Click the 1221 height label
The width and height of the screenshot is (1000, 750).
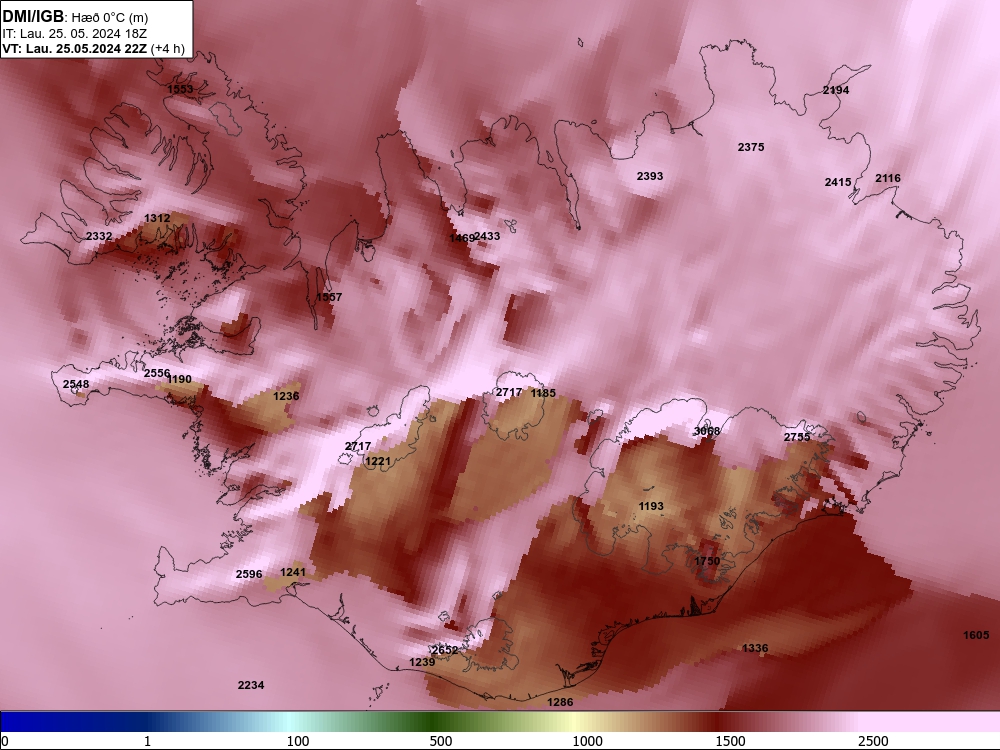378,461
